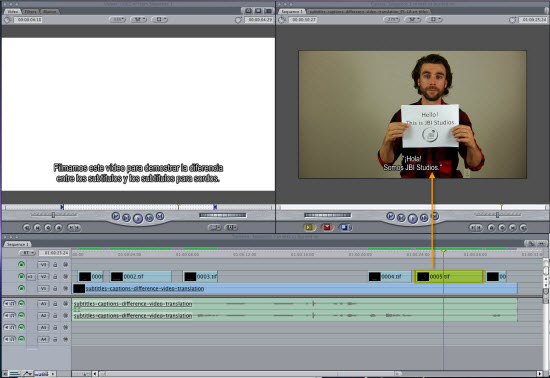The image size is (550, 378).
Task: Hide the V1 video track
Action: pyautogui.click(x=21, y=288)
